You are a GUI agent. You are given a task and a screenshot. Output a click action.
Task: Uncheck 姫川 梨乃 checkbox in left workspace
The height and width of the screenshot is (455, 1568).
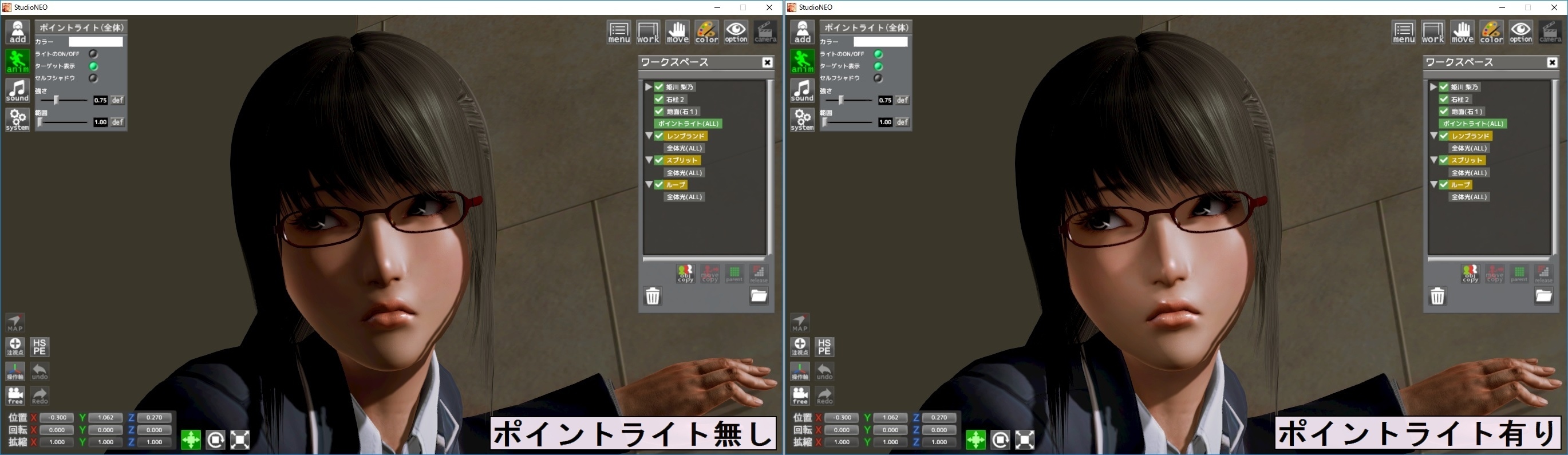[658, 87]
